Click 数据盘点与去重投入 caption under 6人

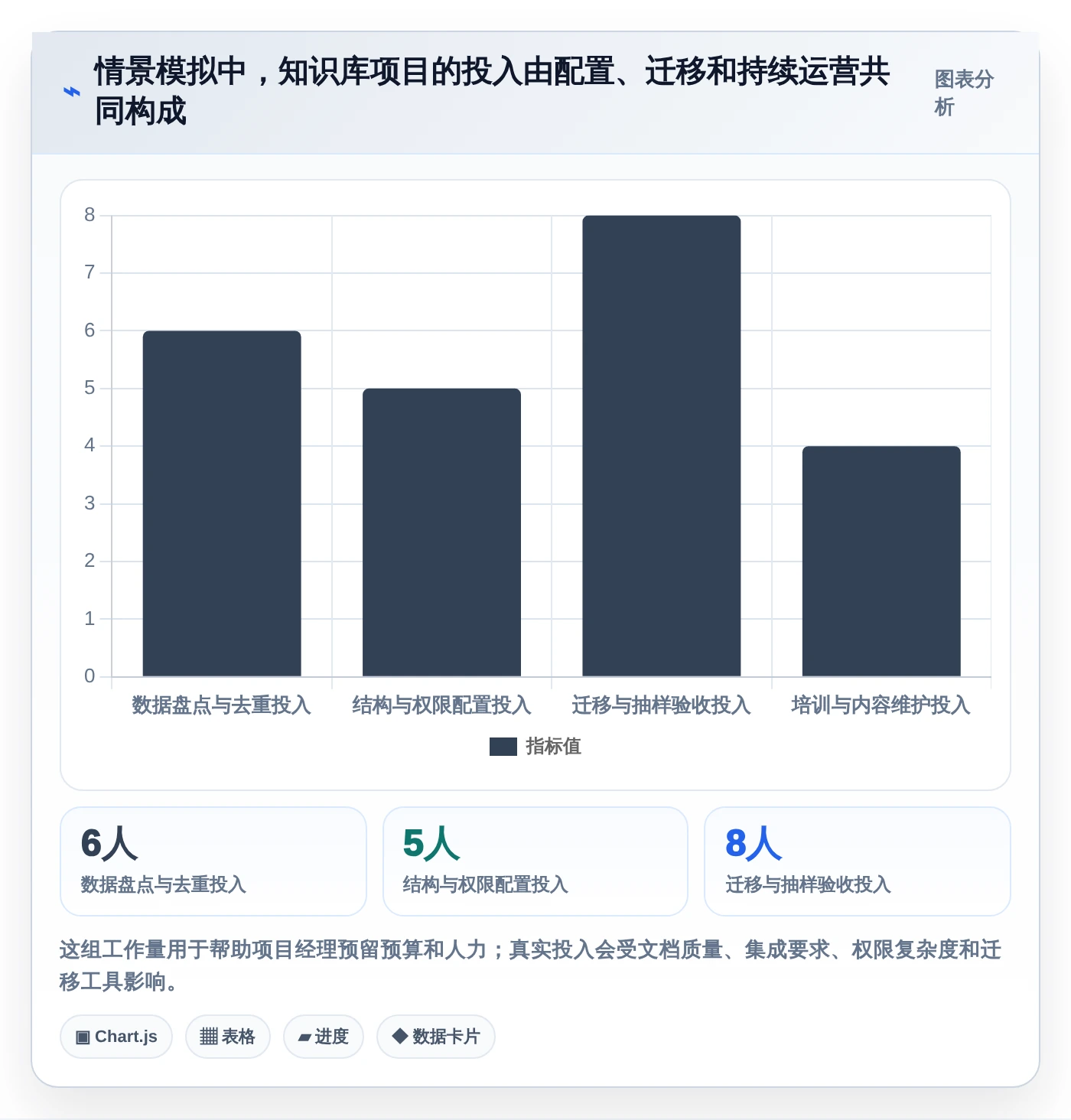164,884
